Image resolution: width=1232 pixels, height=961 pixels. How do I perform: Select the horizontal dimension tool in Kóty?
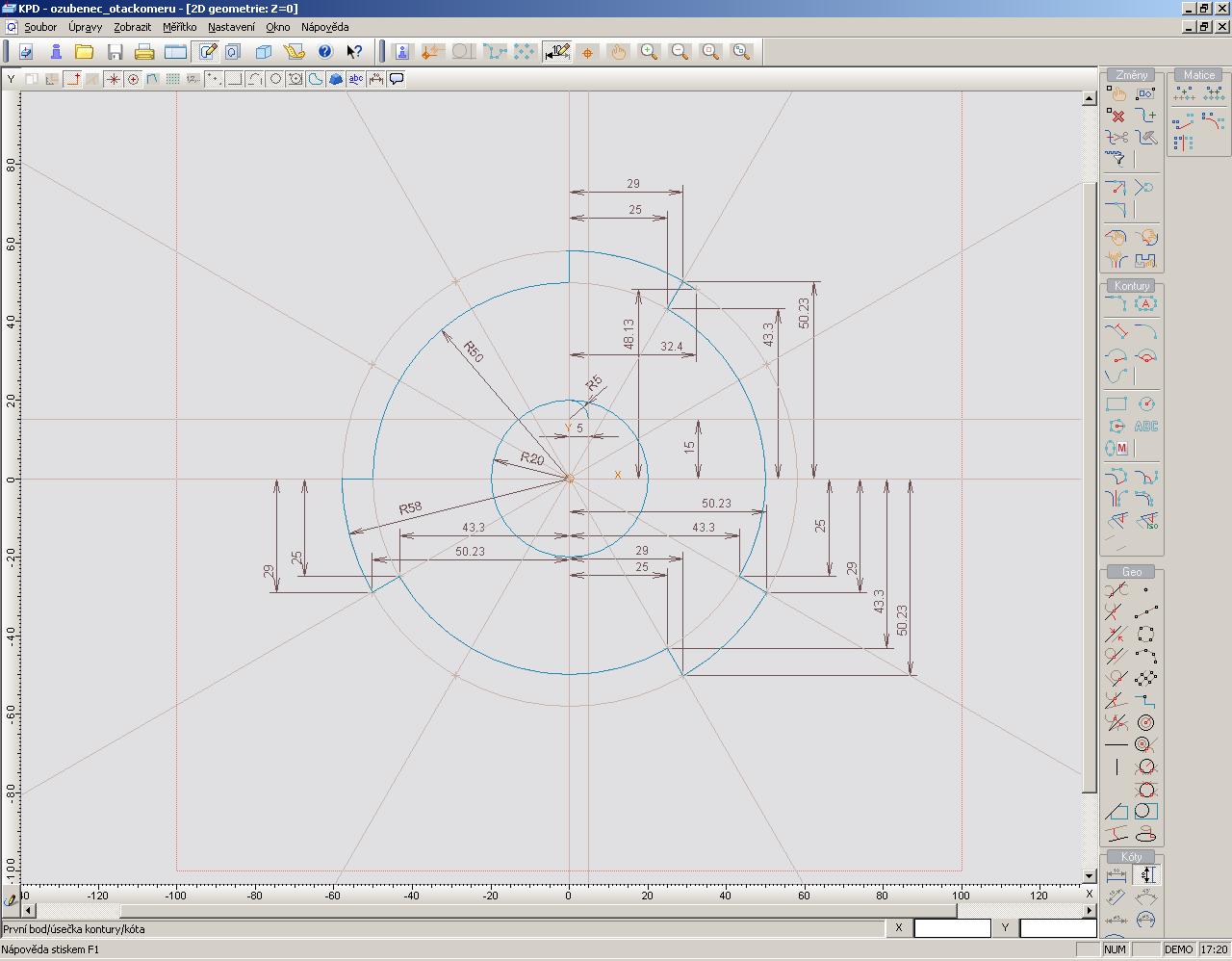coord(1116,875)
